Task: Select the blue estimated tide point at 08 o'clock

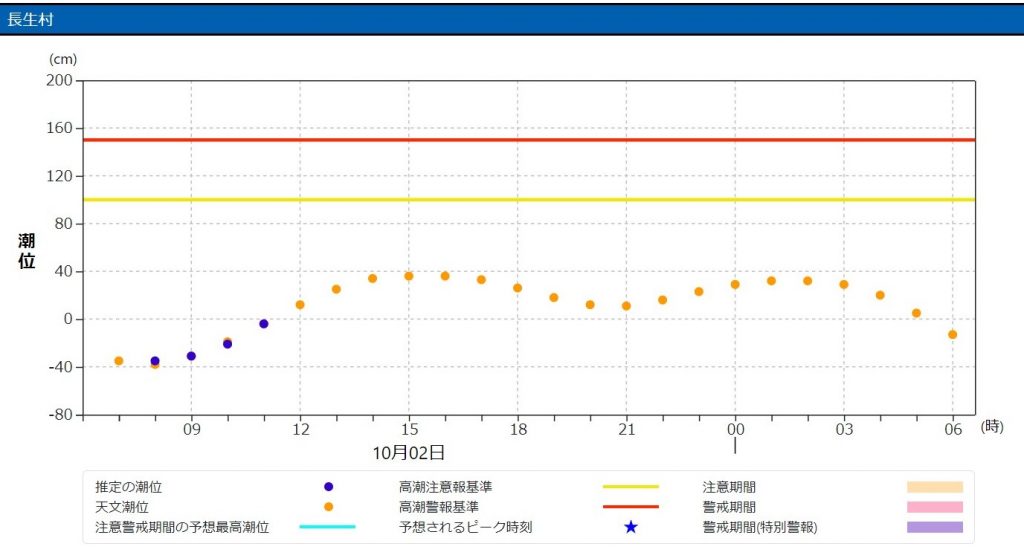Action: pos(155,361)
